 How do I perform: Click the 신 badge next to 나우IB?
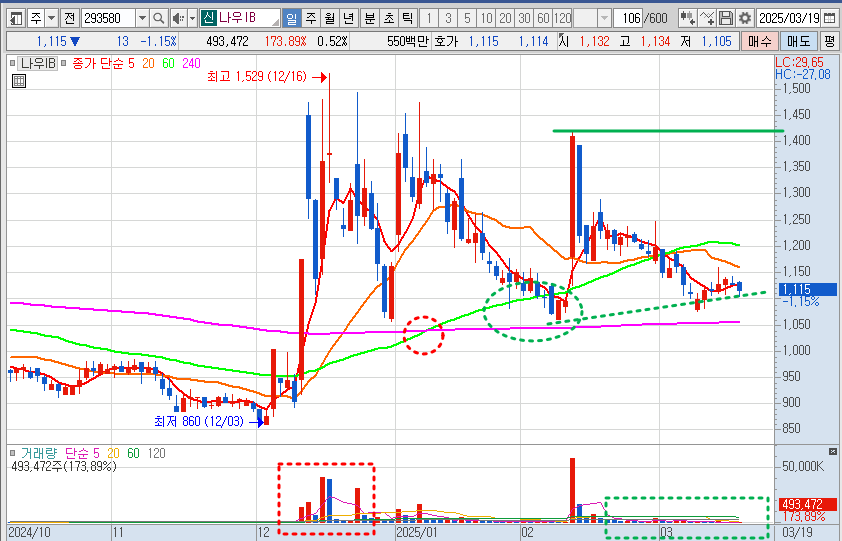click(x=208, y=18)
